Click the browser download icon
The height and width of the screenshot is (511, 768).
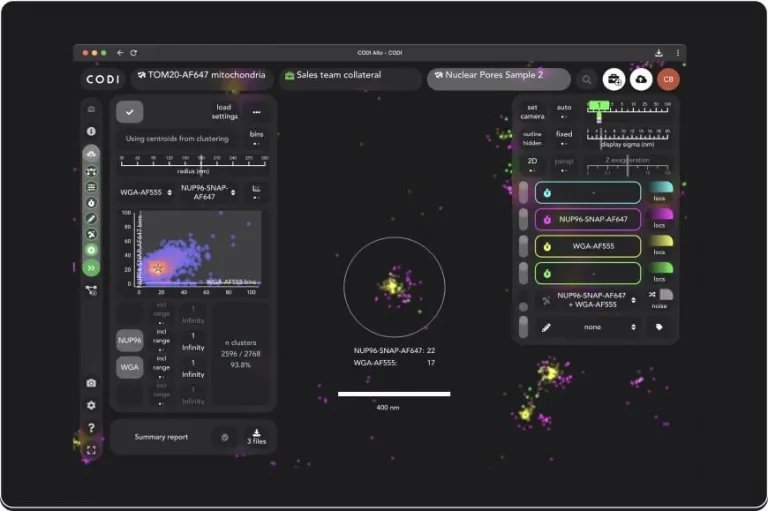coord(659,52)
